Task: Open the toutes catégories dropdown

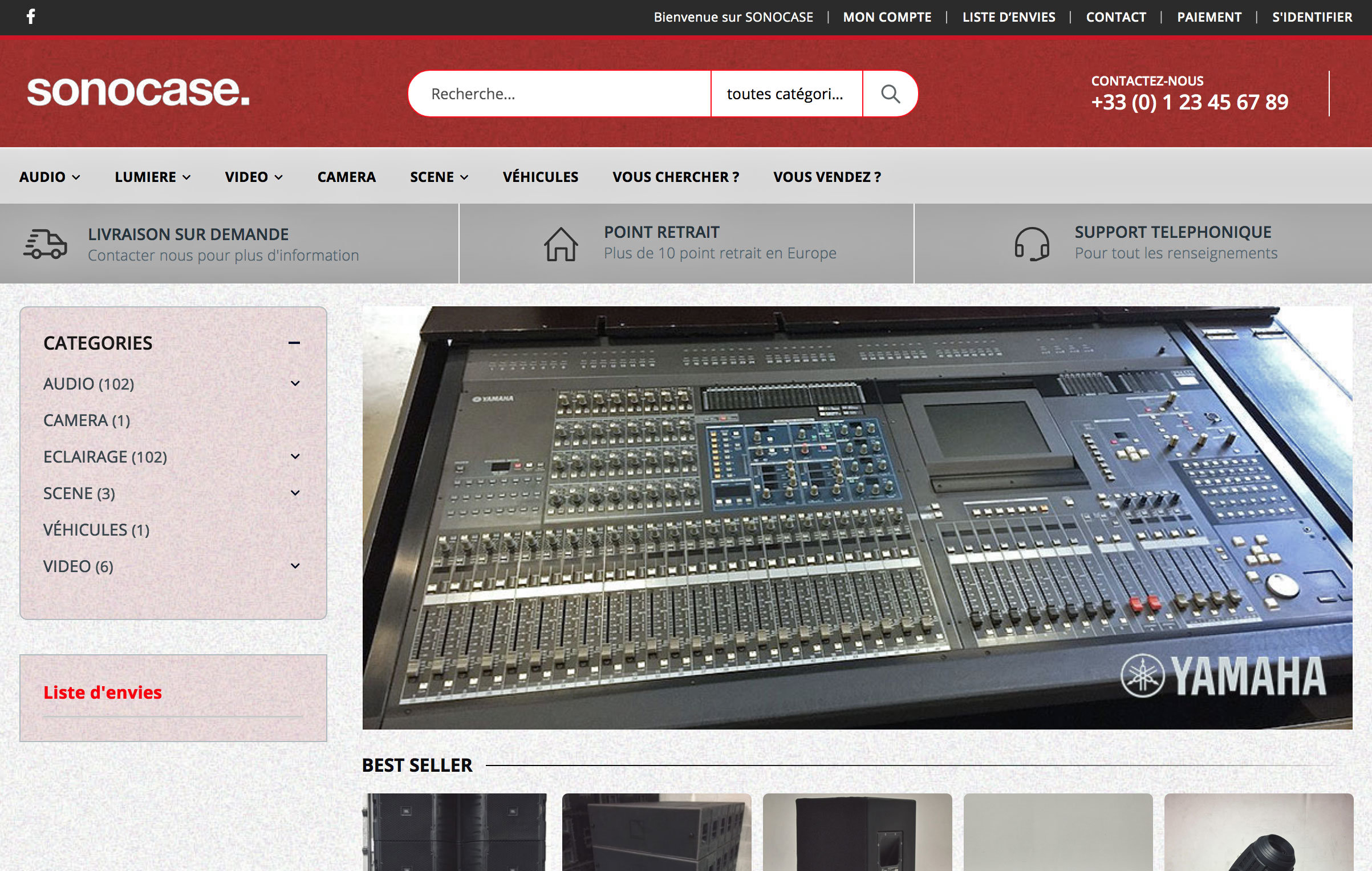Action: (785, 94)
